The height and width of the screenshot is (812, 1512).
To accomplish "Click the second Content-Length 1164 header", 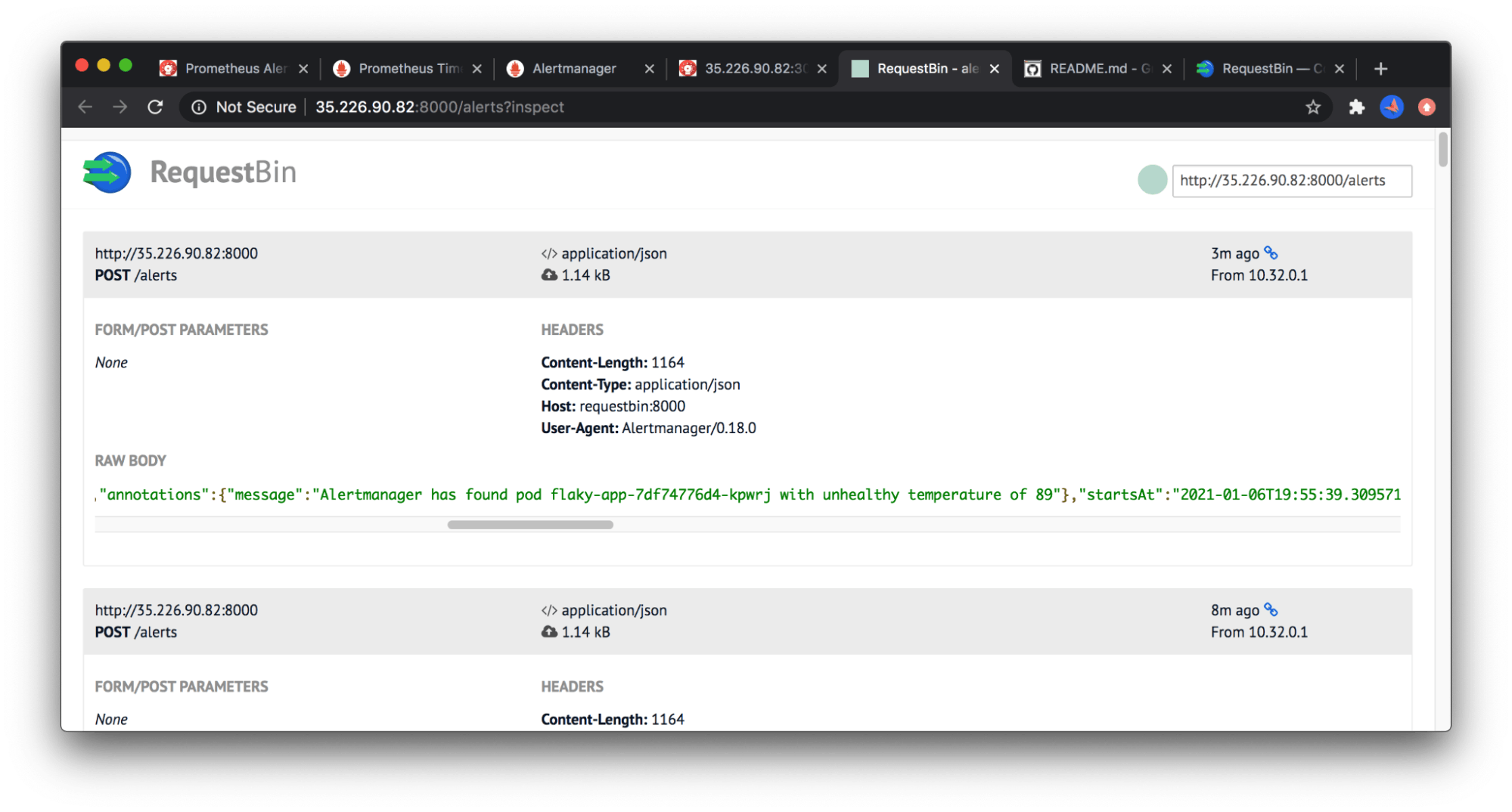I will click(x=613, y=719).
